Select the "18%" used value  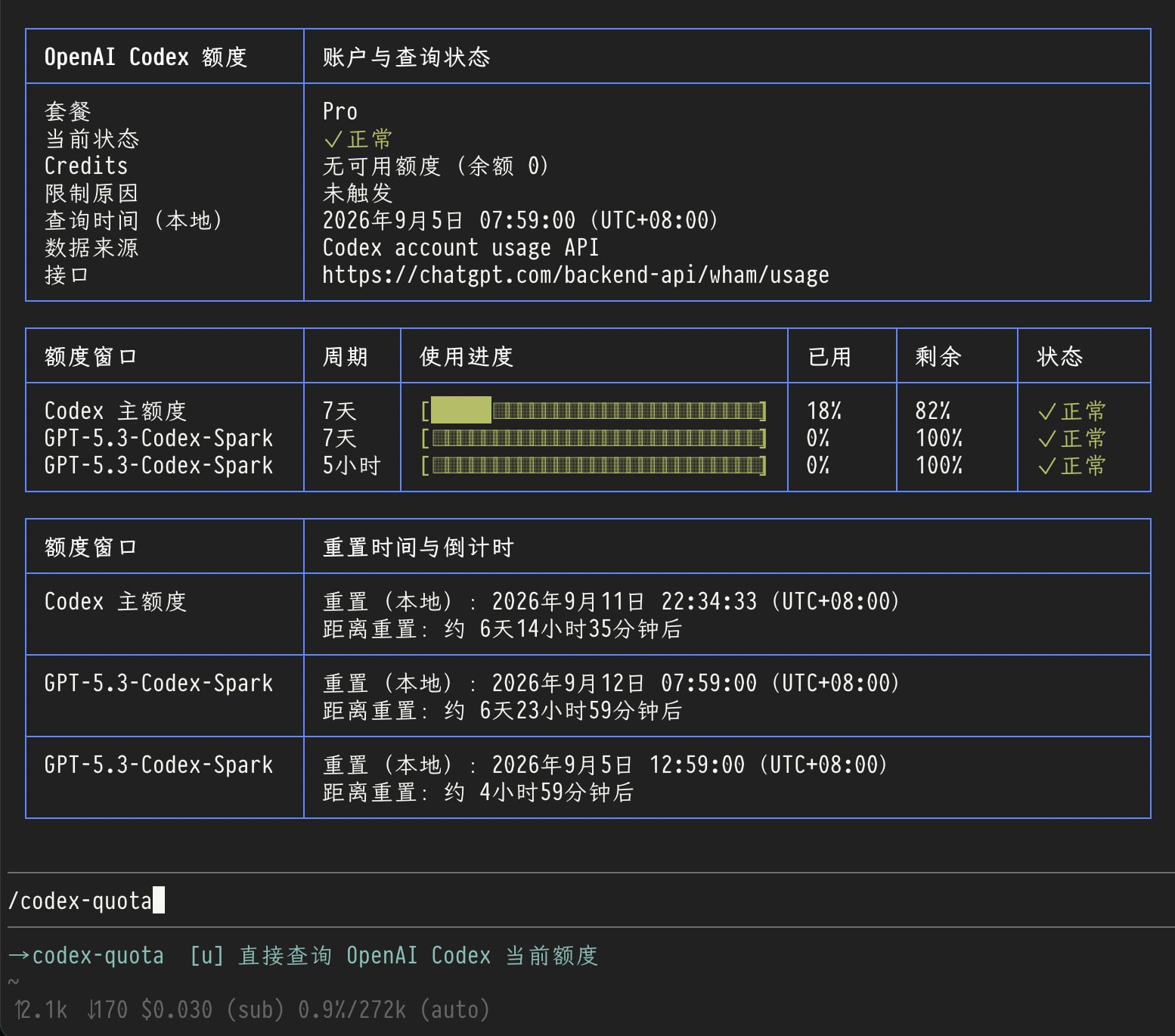pos(824,411)
